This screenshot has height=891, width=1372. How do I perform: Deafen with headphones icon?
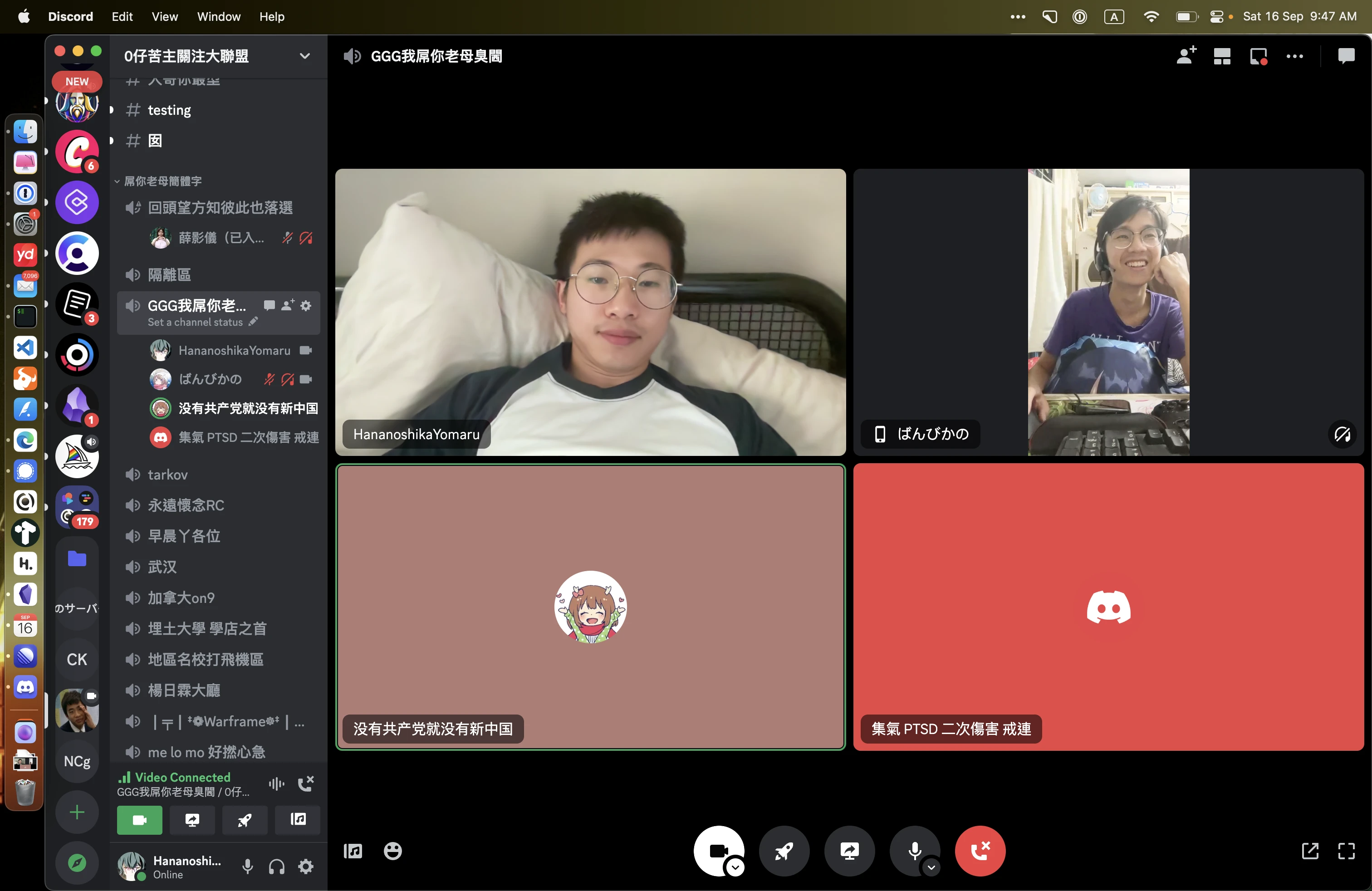point(277,866)
